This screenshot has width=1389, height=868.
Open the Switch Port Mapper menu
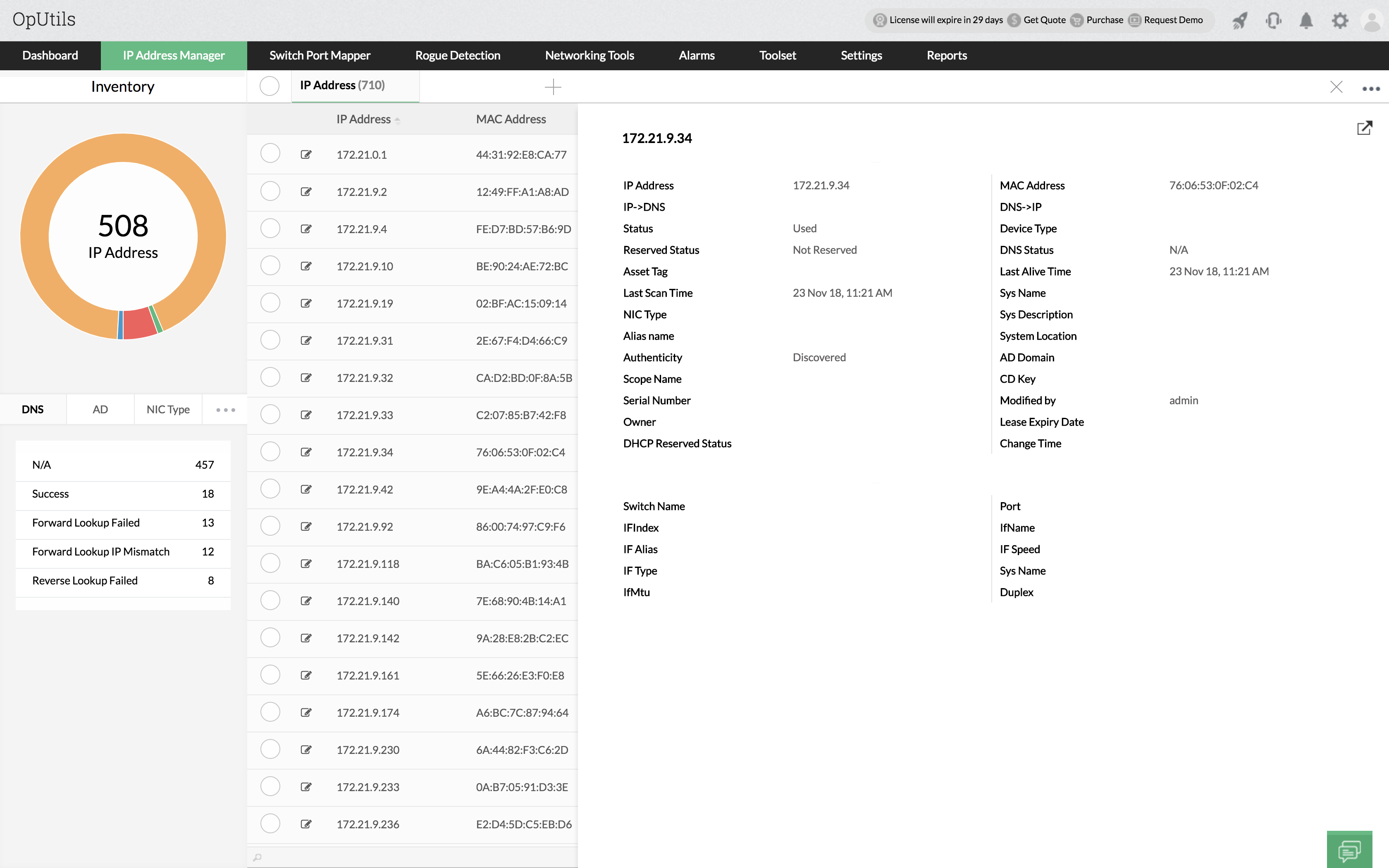(x=320, y=56)
